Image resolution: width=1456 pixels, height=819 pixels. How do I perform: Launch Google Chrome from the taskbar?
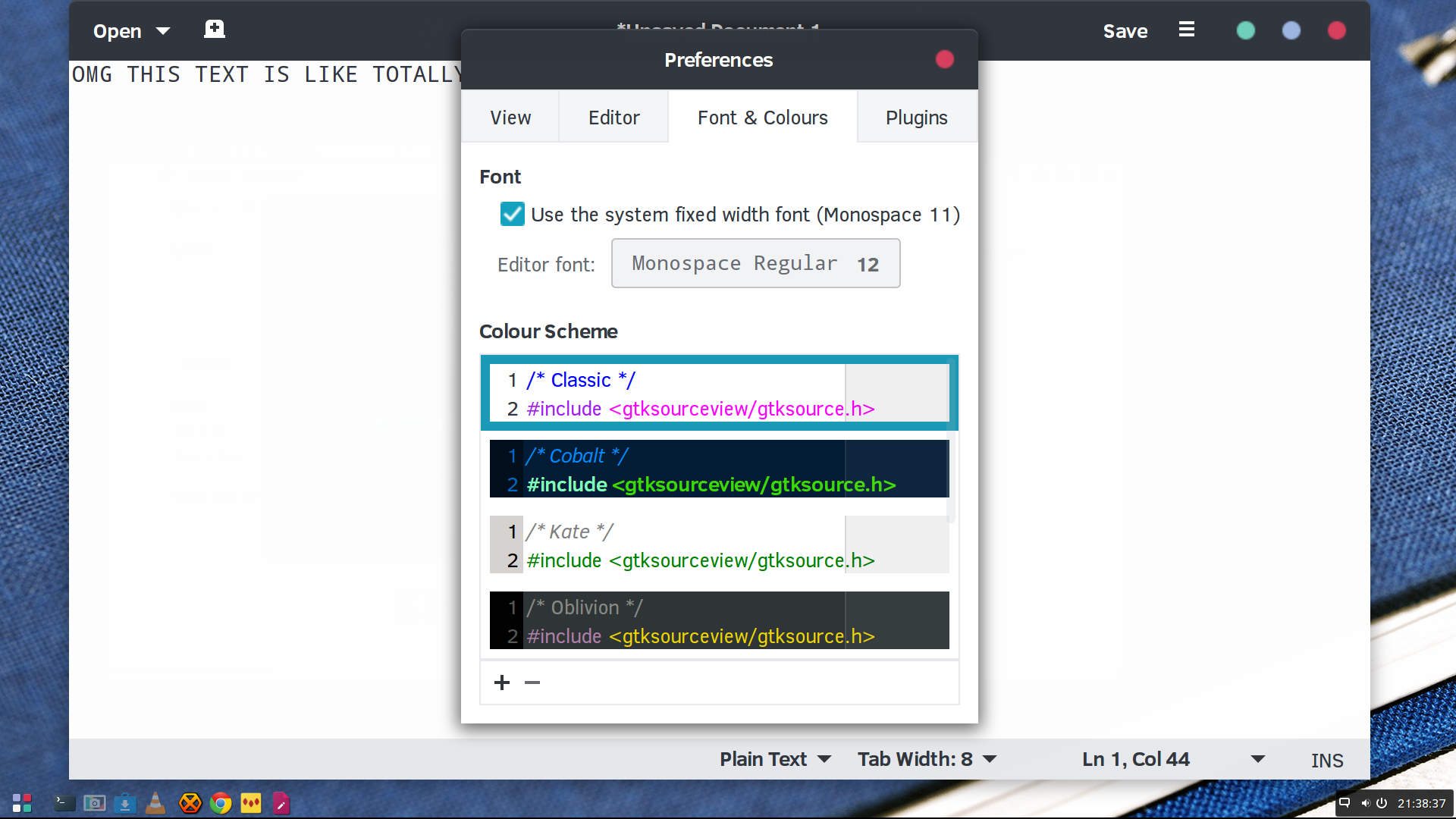(x=221, y=803)
